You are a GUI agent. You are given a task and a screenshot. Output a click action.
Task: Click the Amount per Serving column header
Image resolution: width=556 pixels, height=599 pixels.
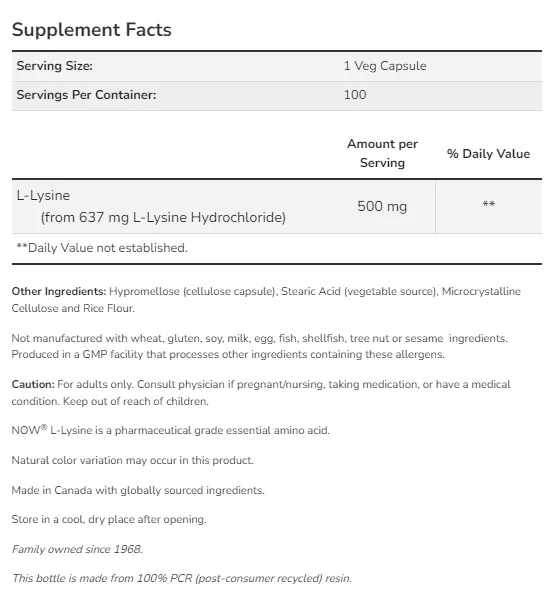[x=382, y=154]
